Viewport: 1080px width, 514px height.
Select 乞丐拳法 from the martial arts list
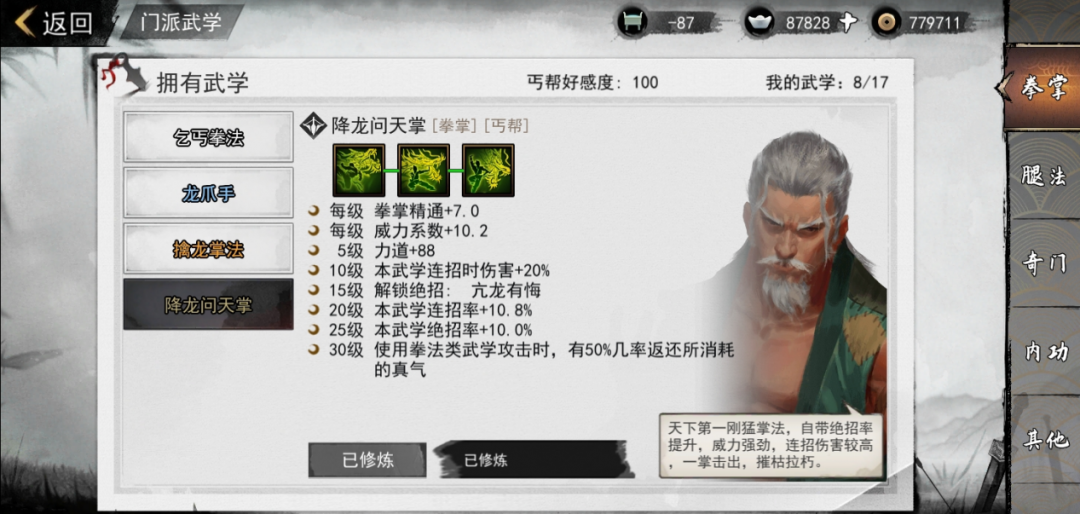point(208,137)
